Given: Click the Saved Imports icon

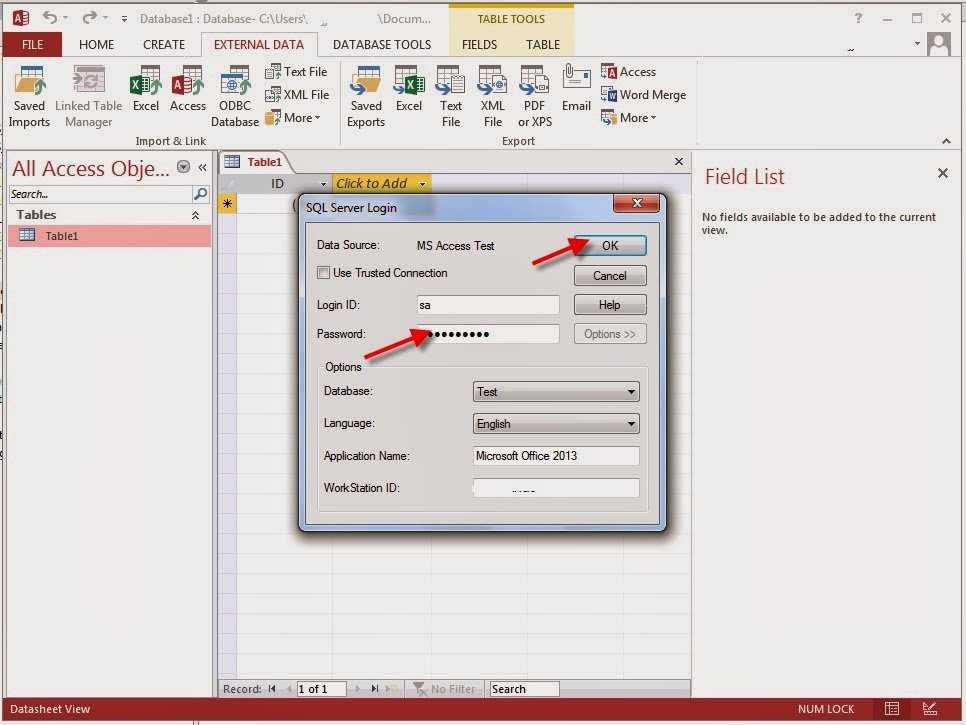Looking at the screenshot, I should [x=29, y=94].
